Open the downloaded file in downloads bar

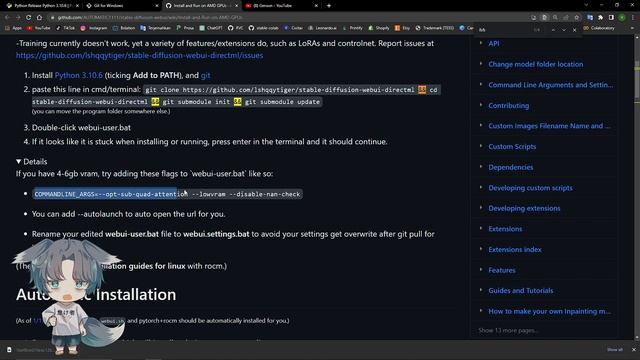[x=29, y=350]
